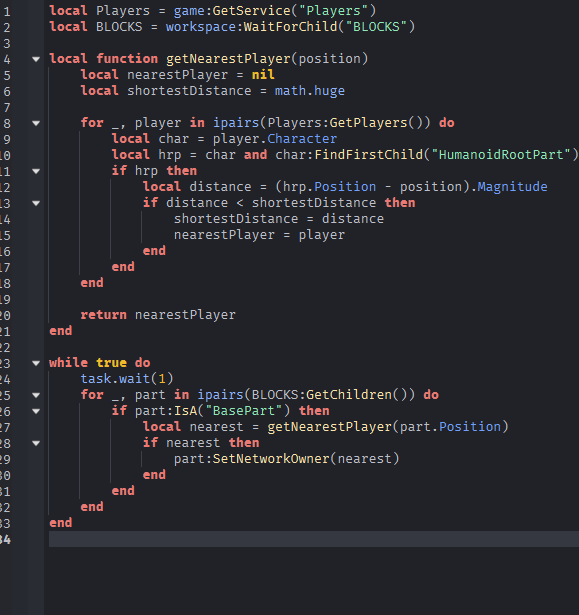Fold the 'if distance < shortestDistance' block
579x615 pixels.
pos(36,203)
